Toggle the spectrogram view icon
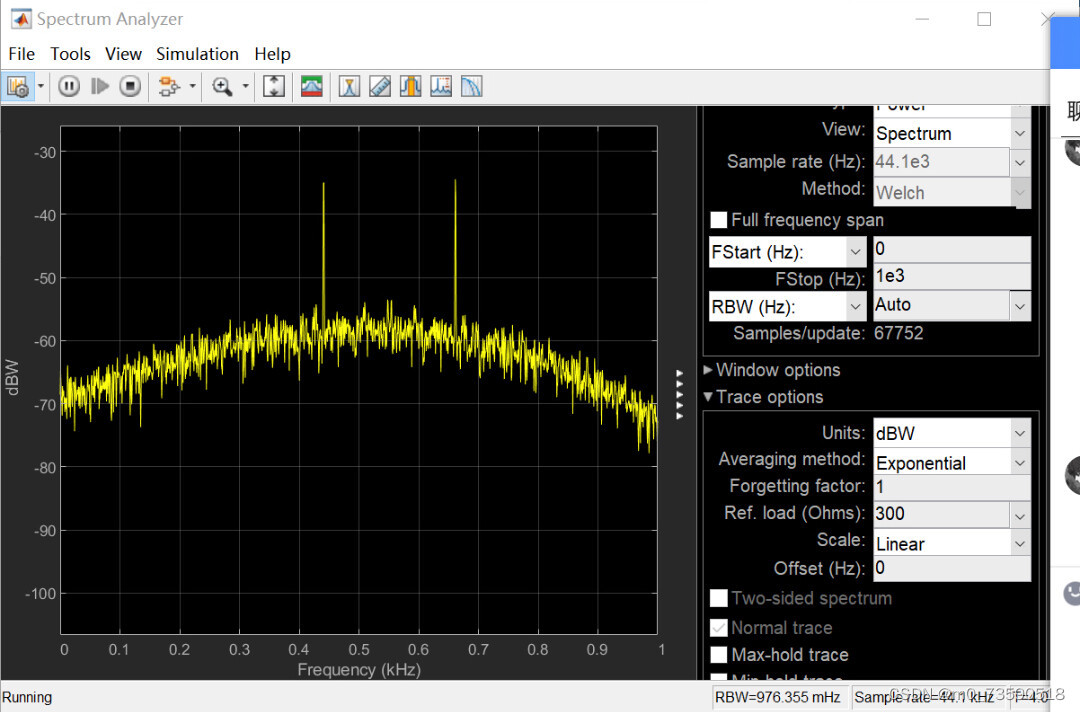Image resolution: width=1080 pixels, height=712 pixels. [311, 86]
